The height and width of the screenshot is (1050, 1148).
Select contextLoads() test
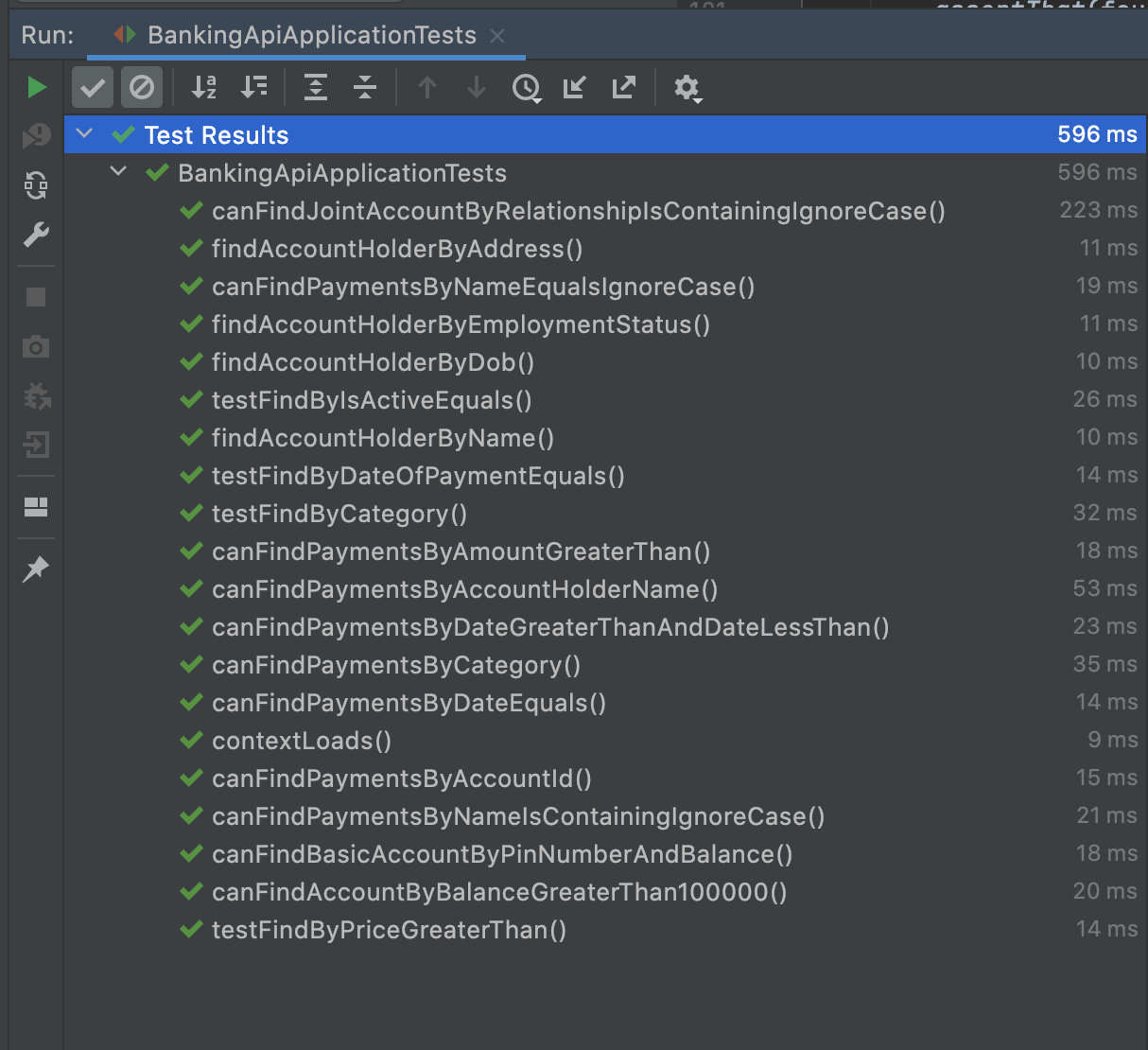pyautogui.click(x=302, y=741)
